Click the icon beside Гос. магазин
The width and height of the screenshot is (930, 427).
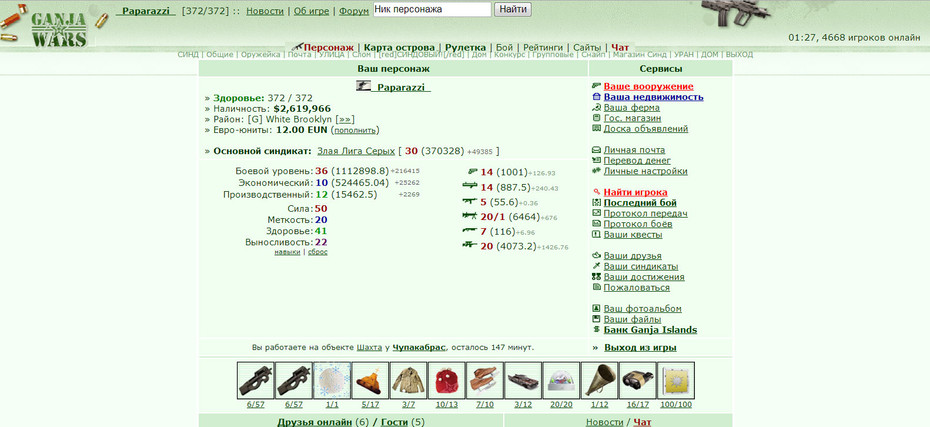point(597,118)
